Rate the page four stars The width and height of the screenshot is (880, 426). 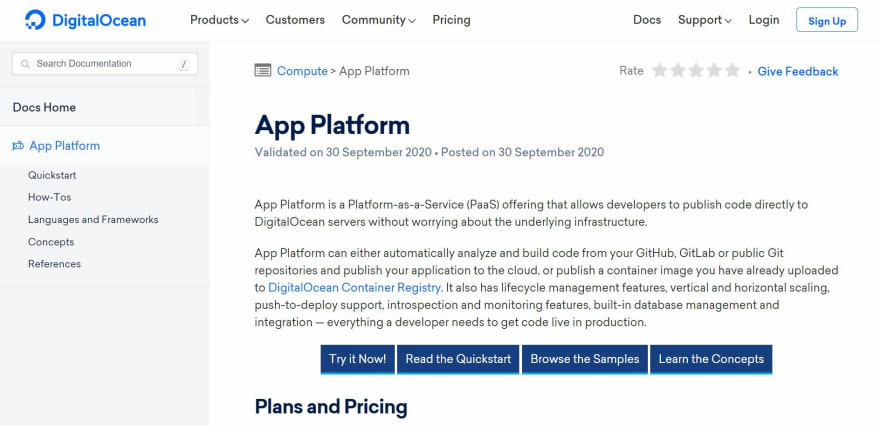click(714, 71)
